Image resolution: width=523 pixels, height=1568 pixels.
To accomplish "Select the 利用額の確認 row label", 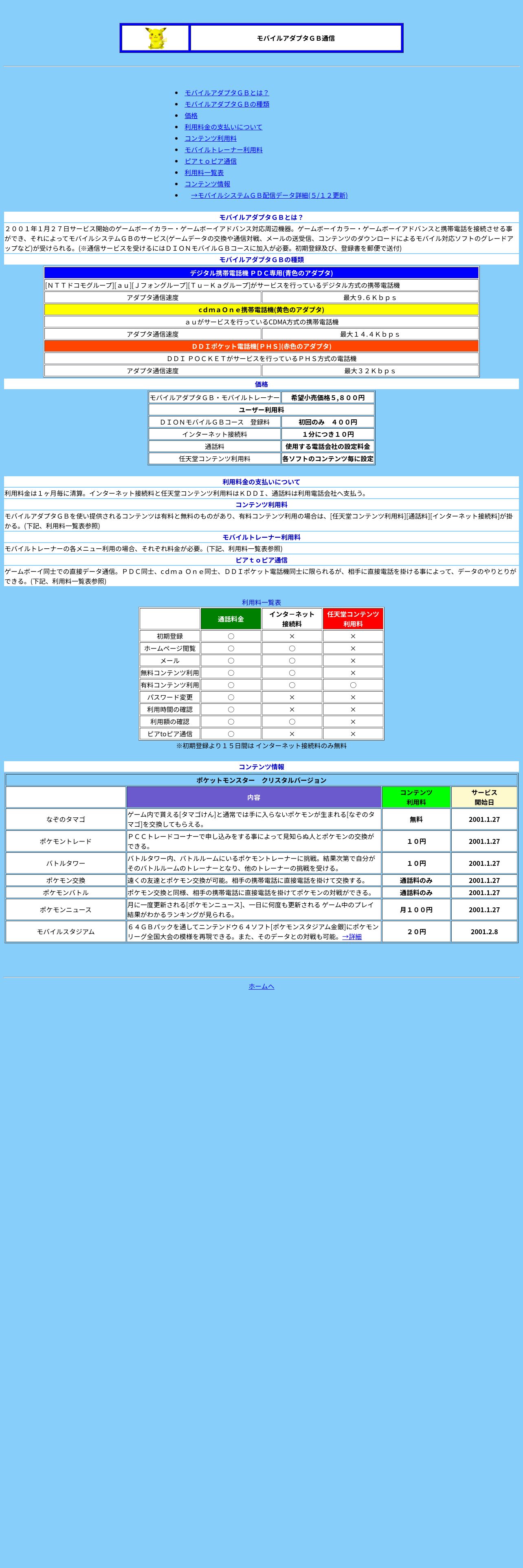I will [x=170, y=721].
